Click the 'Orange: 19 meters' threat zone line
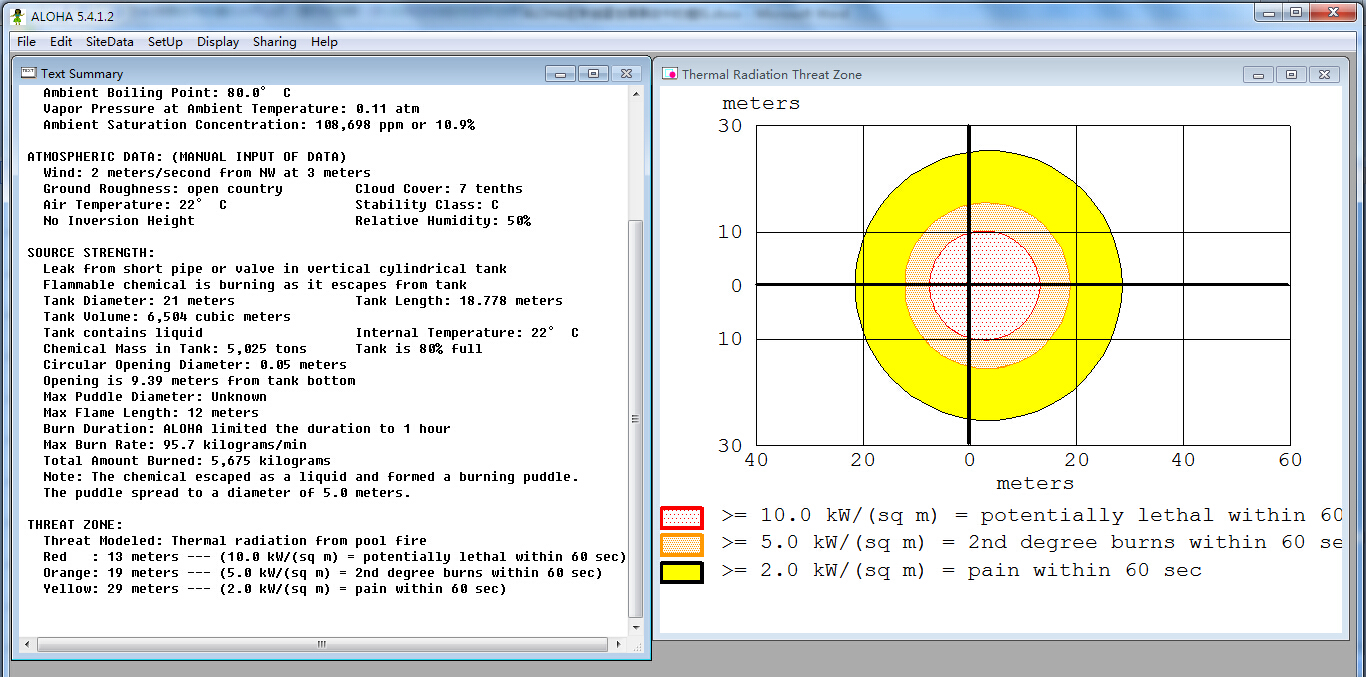Screen dimensions: 1366x677 tap(323, 573)
